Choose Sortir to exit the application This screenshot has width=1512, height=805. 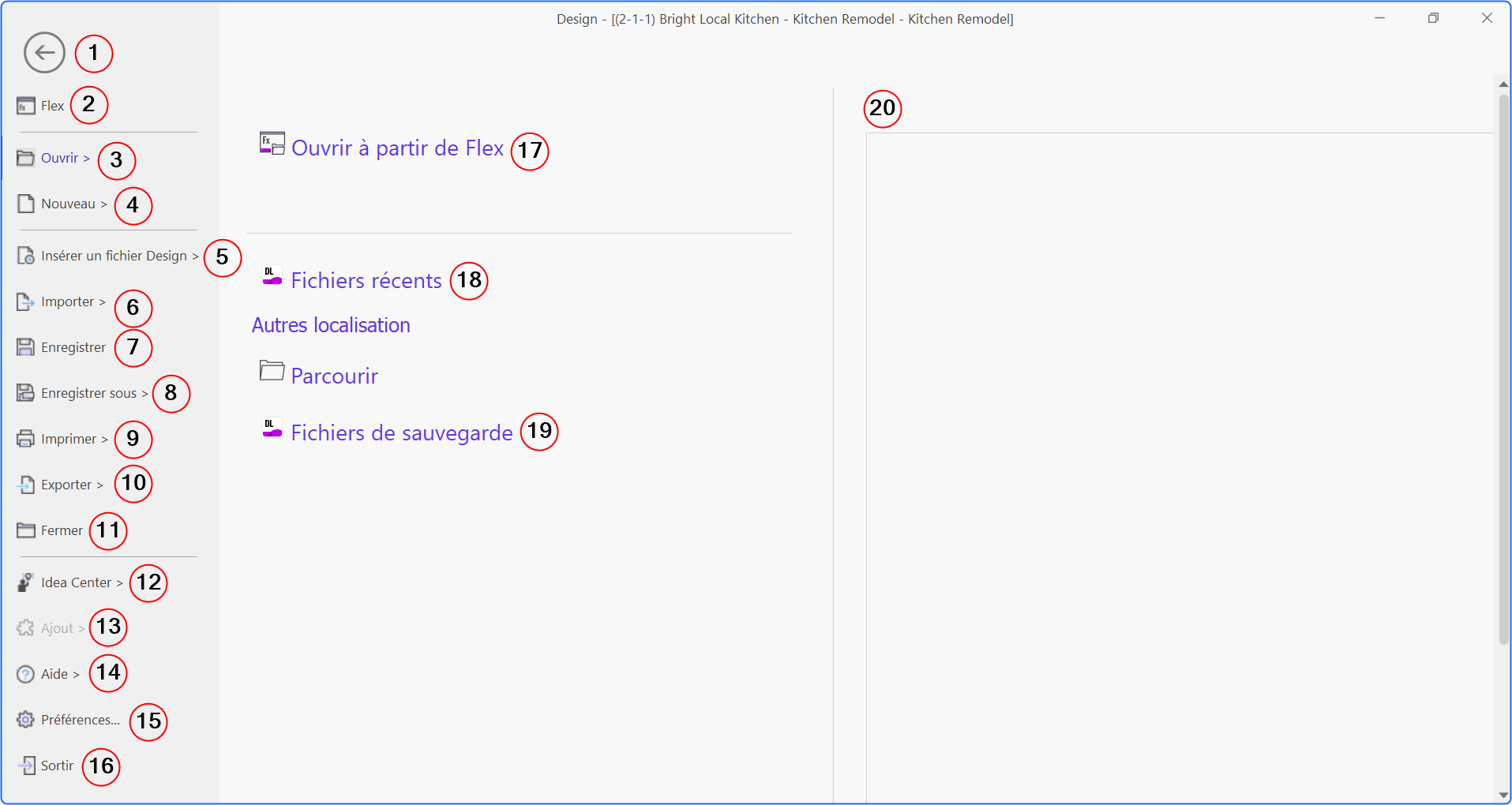coord(57,766)
